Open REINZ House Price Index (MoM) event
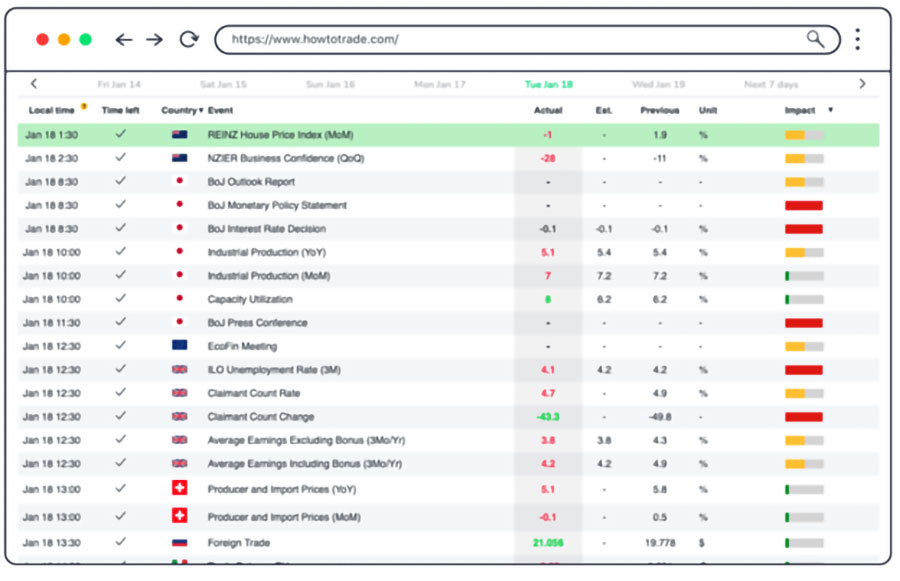The width and height of the screenshot is (900, 581). (280, 135)
